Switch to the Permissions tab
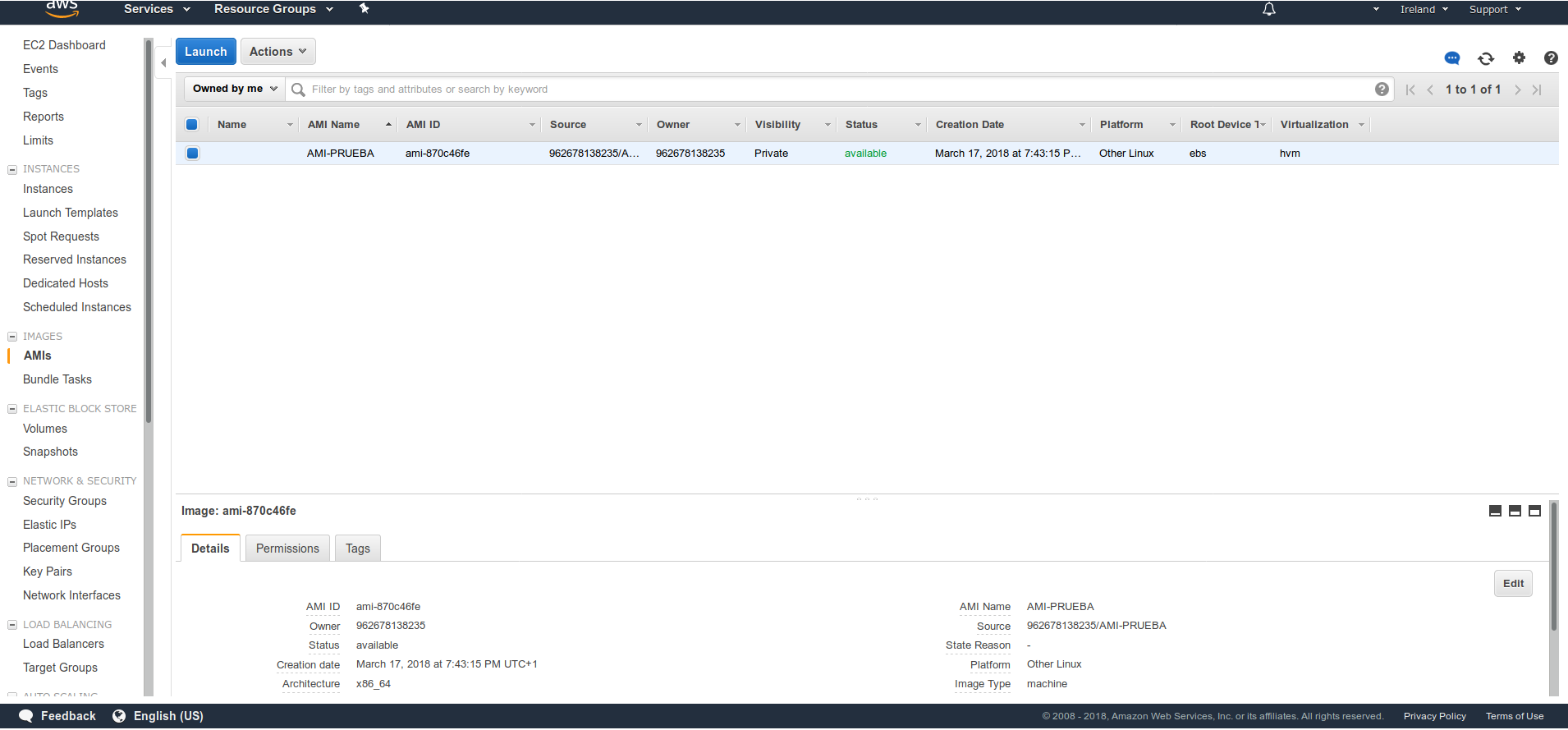 tap(287, 549)
